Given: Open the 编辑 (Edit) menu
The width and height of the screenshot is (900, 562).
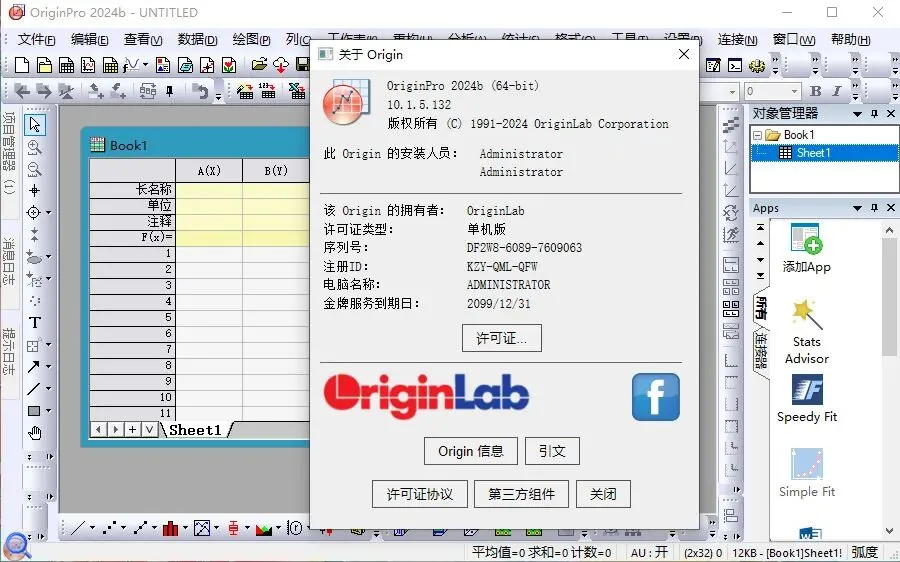Looking at the screenshot, I should 90,40.
